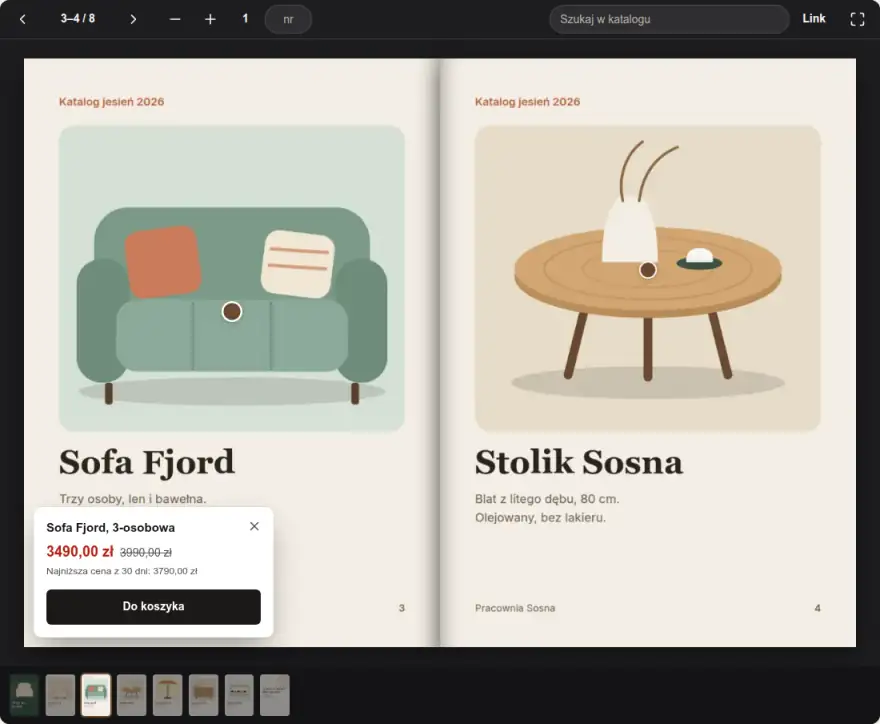The height and width of the screenshot is (724, 880).
Task: Open the wooden cabinet thumbnail
Action: click(x=204, y=695)
